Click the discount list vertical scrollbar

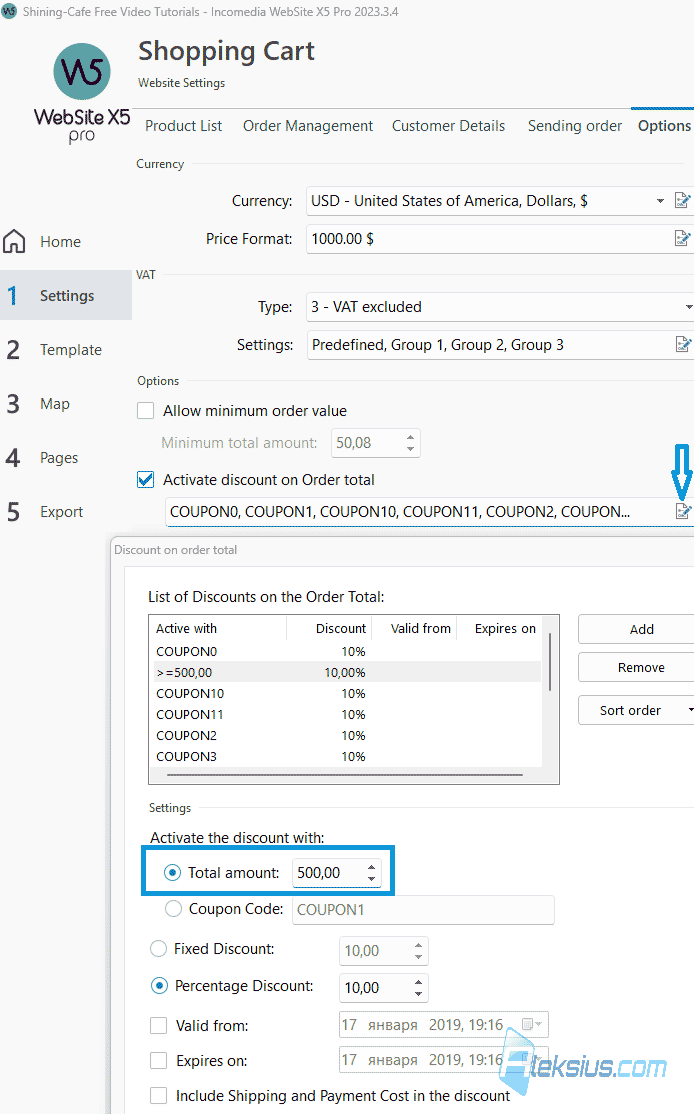coord(551,661)
